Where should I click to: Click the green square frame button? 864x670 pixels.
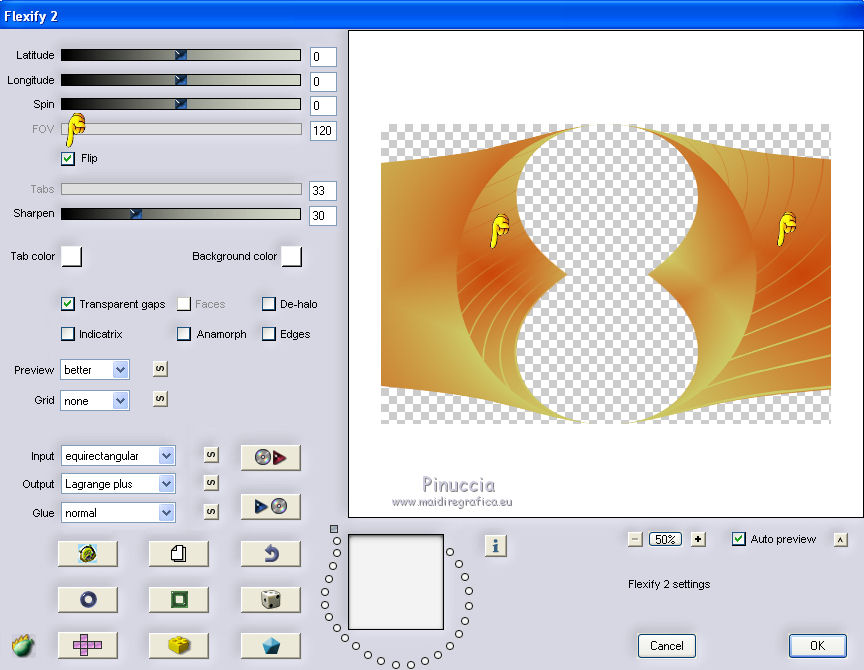[x=179, y=599]
